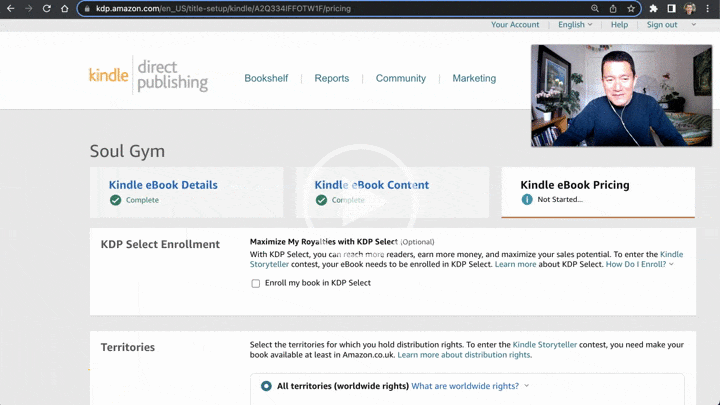720x405 pixels.
Task: Click the video play button overlay
Action: [x=360, y=202]
